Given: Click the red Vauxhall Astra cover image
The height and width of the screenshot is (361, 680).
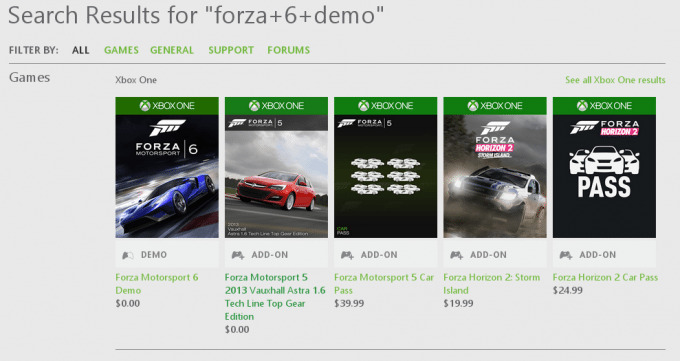Looking at the screenshot, I should 276,176.
